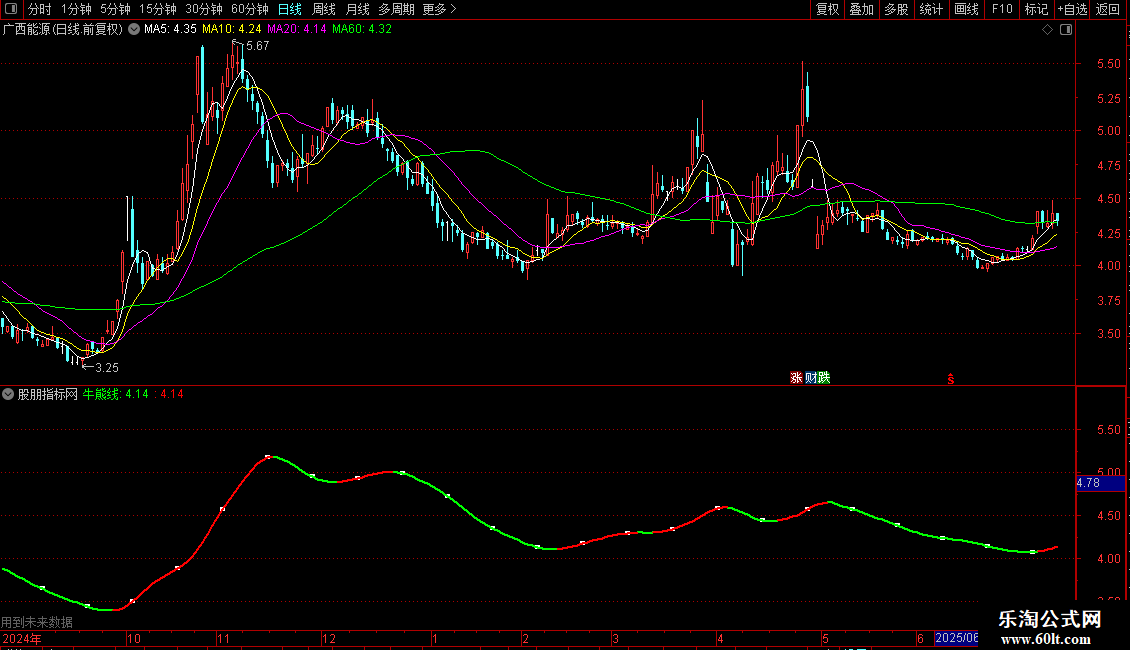Open the F10 company info

[1002, 9]
